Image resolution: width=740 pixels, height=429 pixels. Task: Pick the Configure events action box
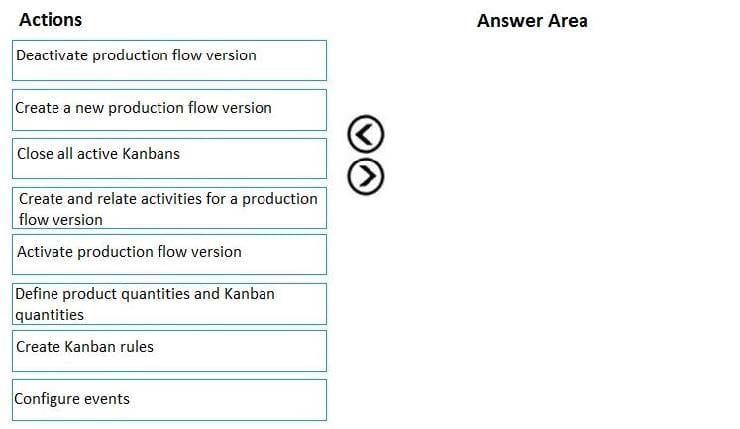coord(169,400)
